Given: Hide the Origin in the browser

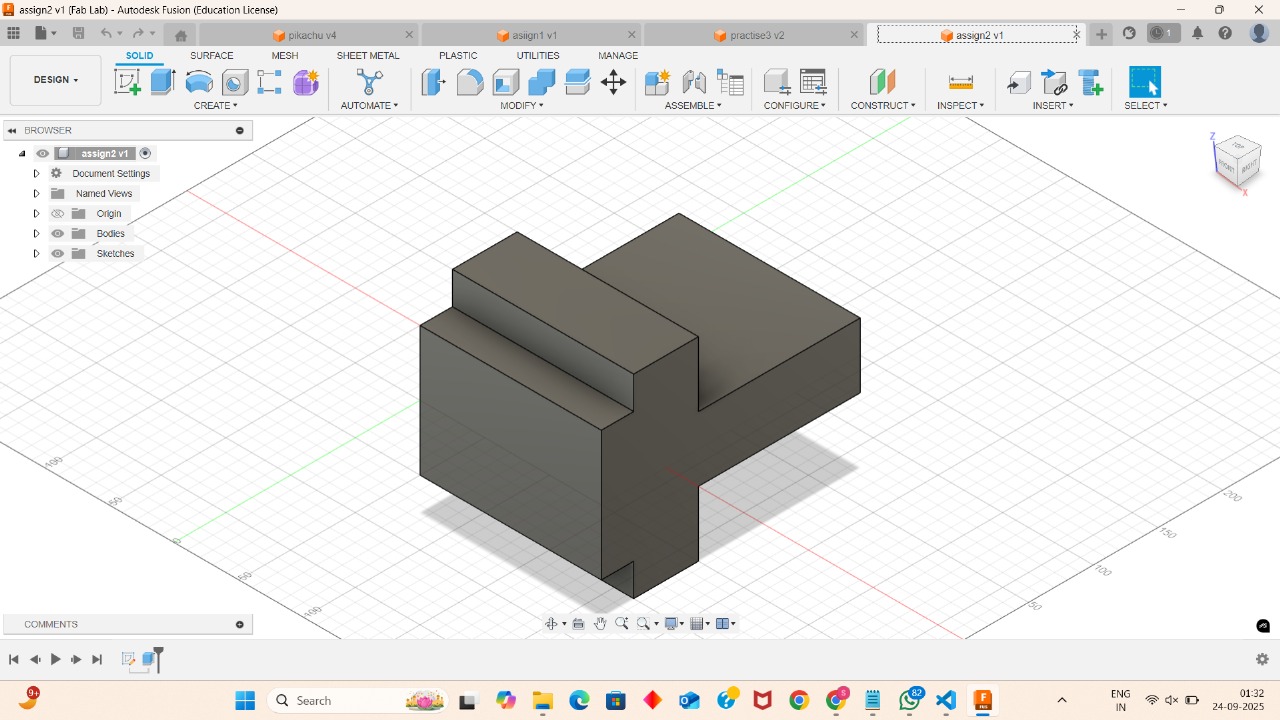Looking at the screenshot, I should pos(57,213).
